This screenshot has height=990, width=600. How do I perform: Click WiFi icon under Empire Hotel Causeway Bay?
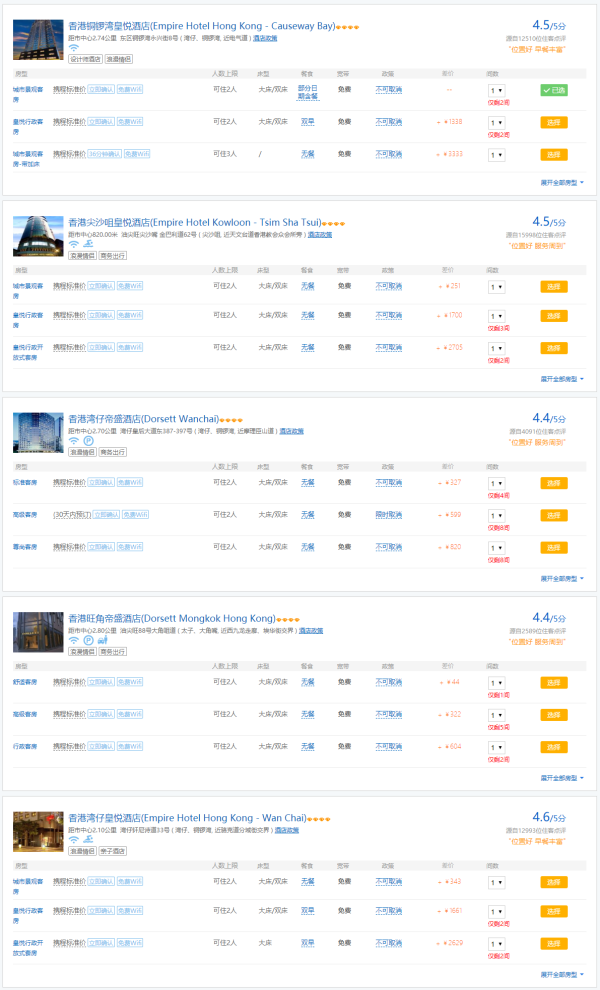[x=74, y=48]
